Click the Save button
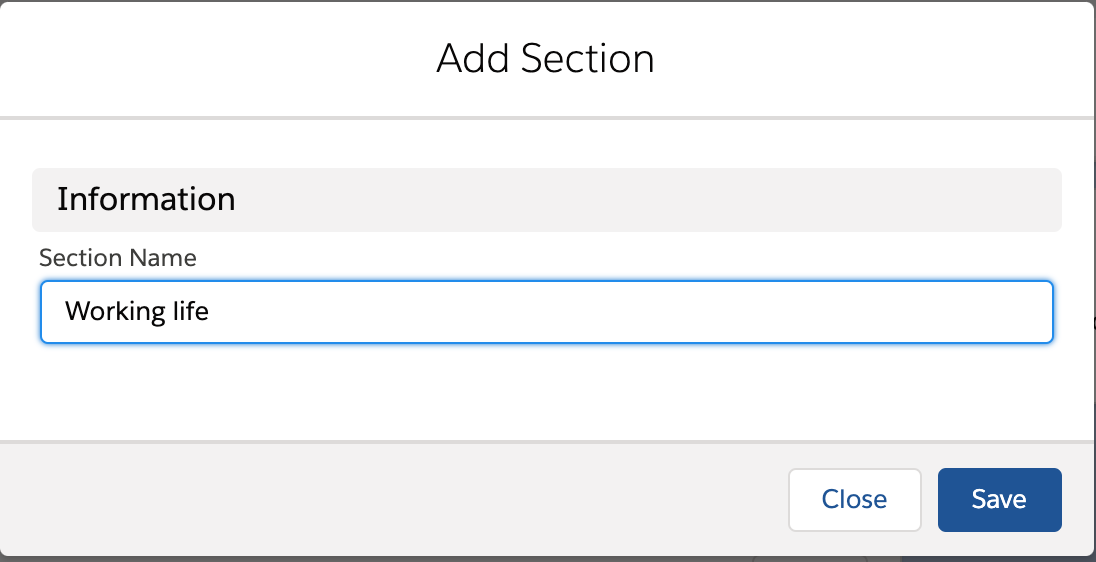 click(999, 499)
